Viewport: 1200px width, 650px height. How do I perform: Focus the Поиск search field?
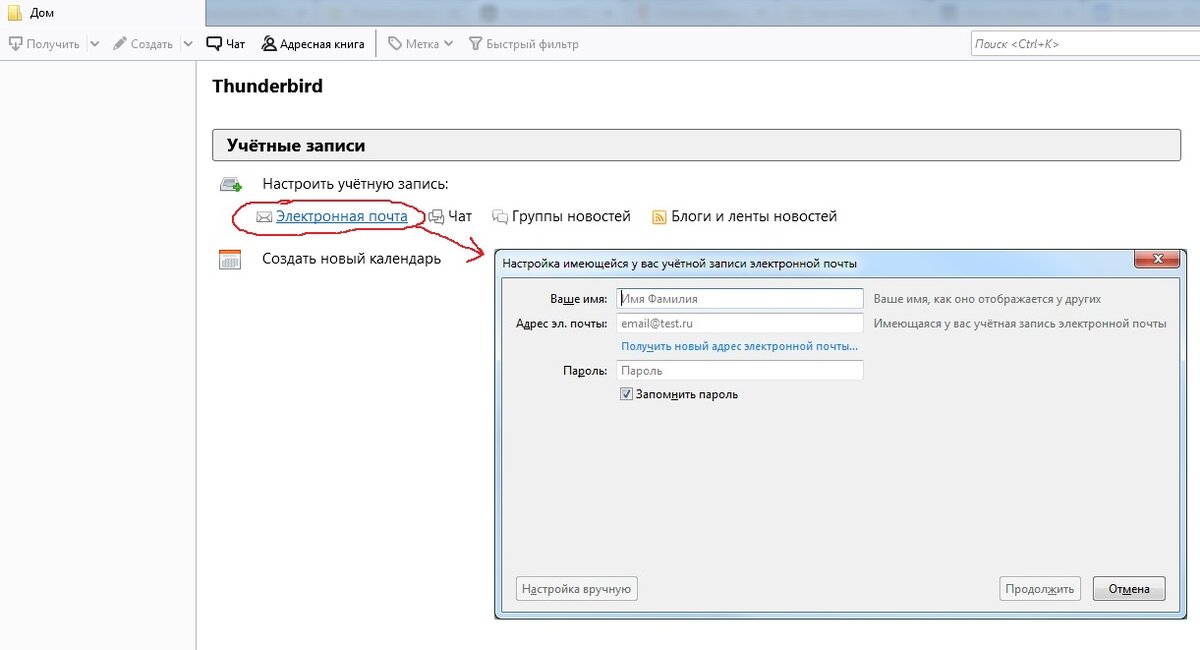(x=1085, y=44)
